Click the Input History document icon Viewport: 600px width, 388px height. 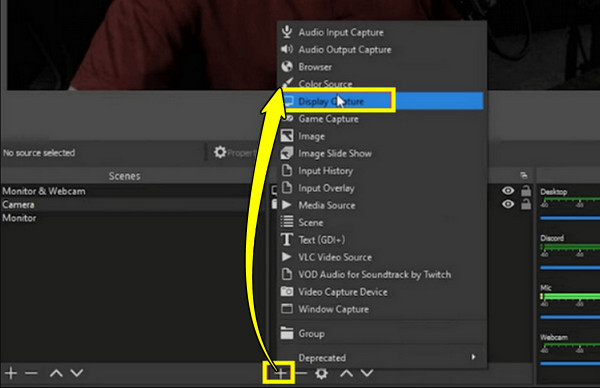point(287,170)
